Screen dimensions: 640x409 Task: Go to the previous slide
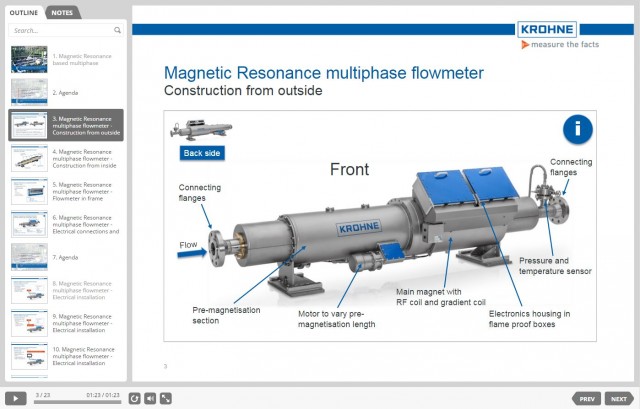(587, 398)
